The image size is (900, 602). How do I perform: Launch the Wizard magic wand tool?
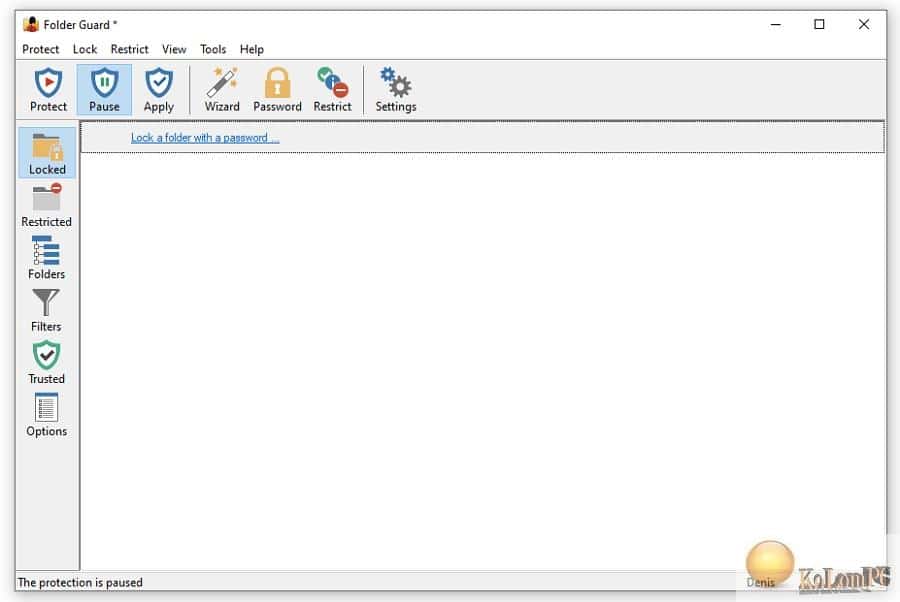[222, 90]
